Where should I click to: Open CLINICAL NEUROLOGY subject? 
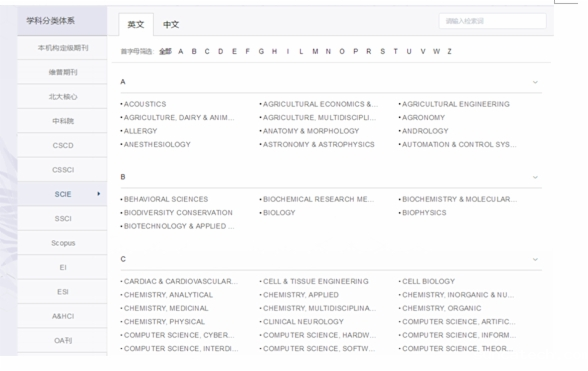pyautogui.click(x=303, y=322)
